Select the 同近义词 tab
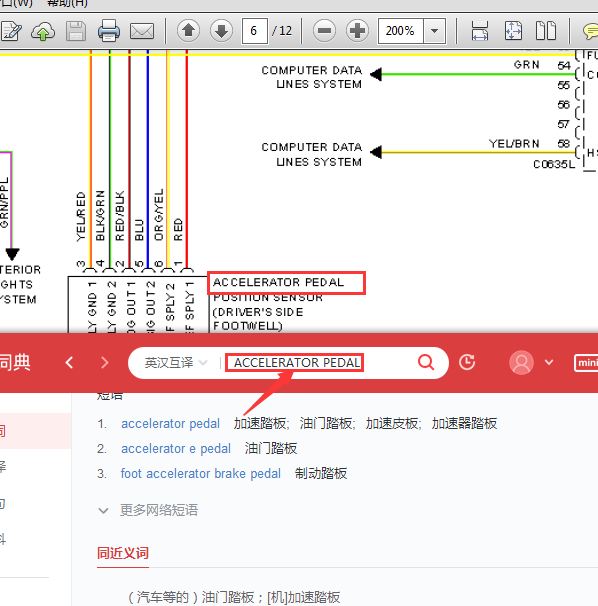Image resolution: width=598 pixels, height=606 pixels. click(x=123, y=553)
